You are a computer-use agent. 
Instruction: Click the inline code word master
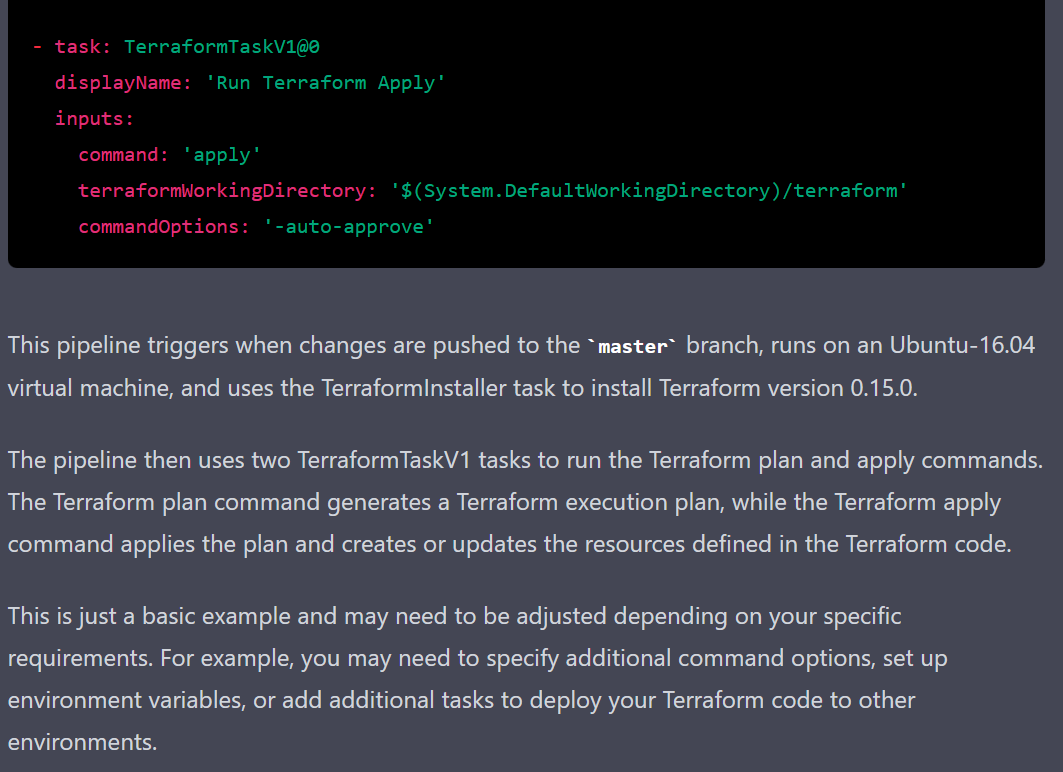pos(632,346)
